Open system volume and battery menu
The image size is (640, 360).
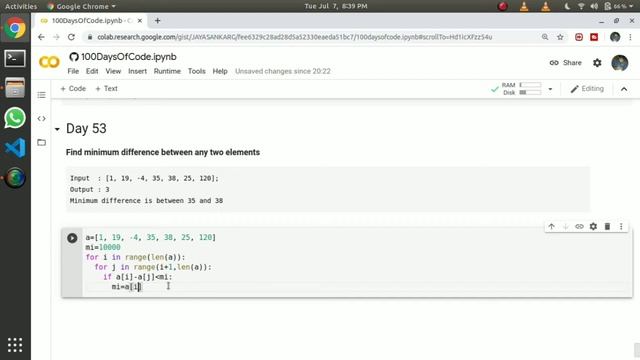tap(599, 6)
